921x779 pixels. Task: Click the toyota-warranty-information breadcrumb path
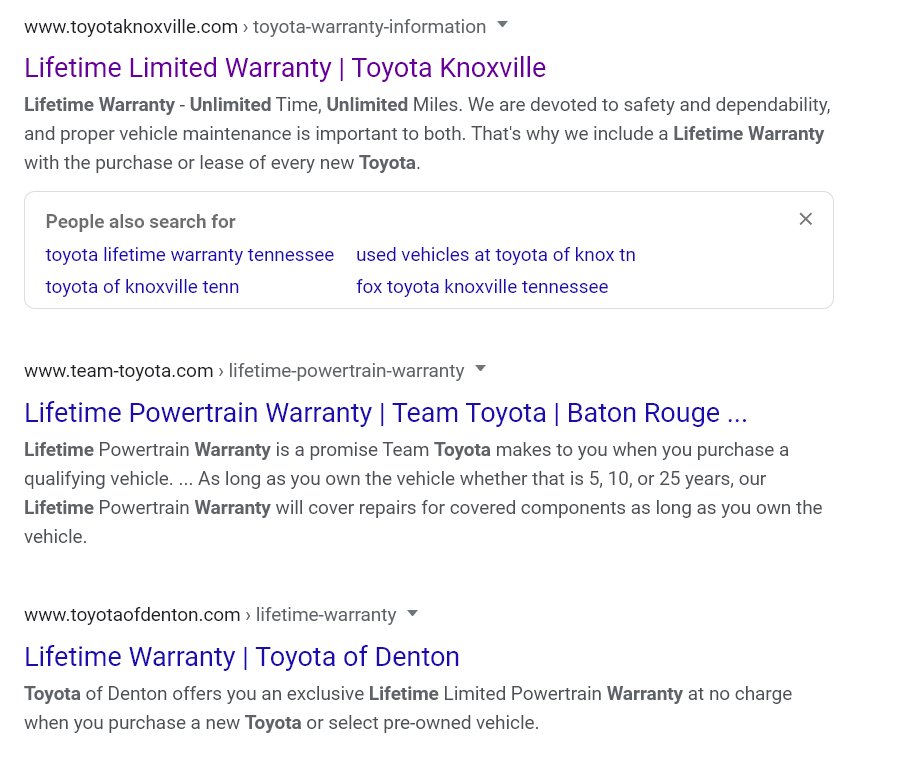pos(369,27)
